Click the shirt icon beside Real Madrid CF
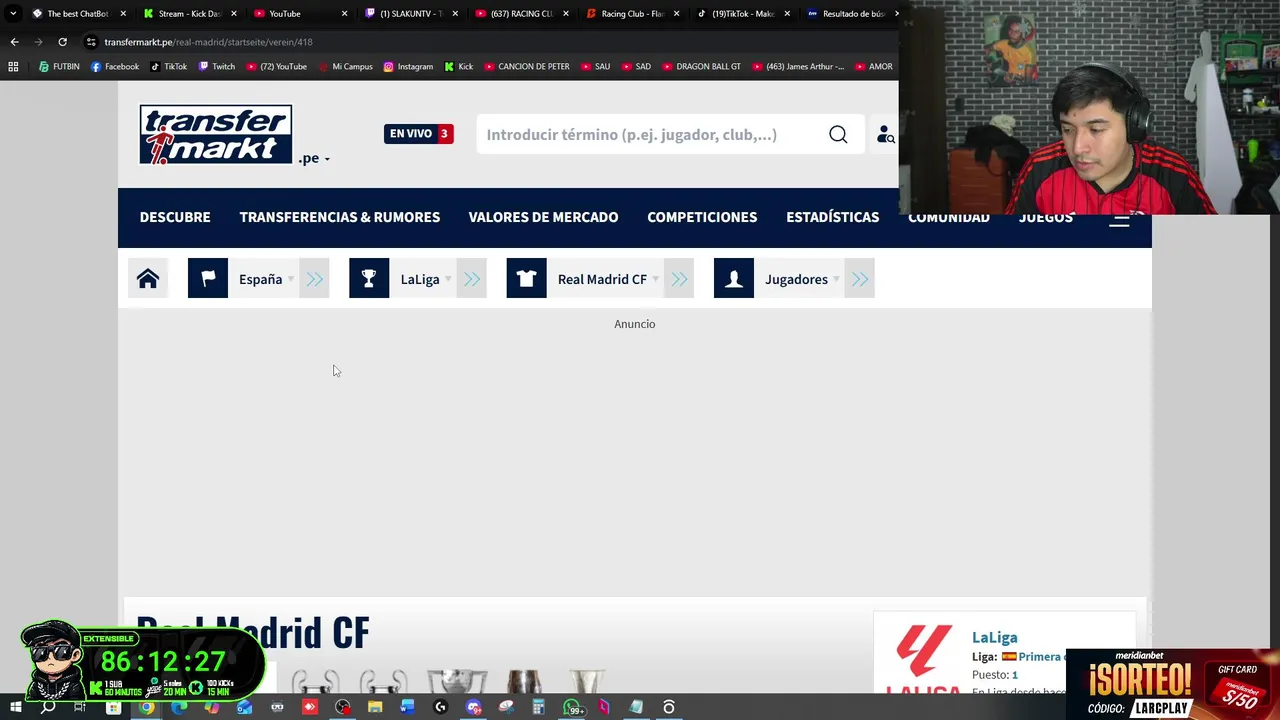1280x720 pixels. [526, 279]
